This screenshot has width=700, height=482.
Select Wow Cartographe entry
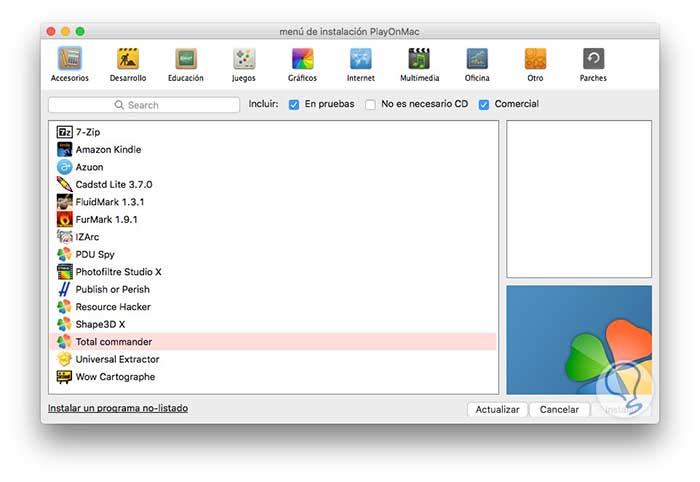pos(116,377)
